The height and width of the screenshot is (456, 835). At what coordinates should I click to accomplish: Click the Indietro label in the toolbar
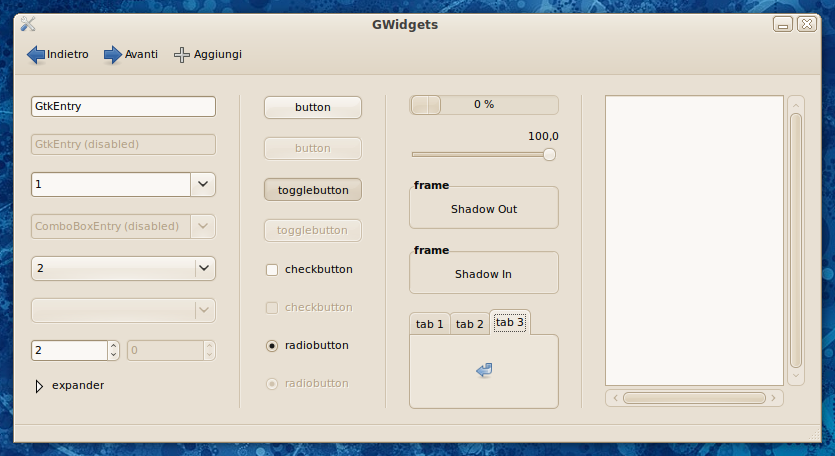[68, 54]
